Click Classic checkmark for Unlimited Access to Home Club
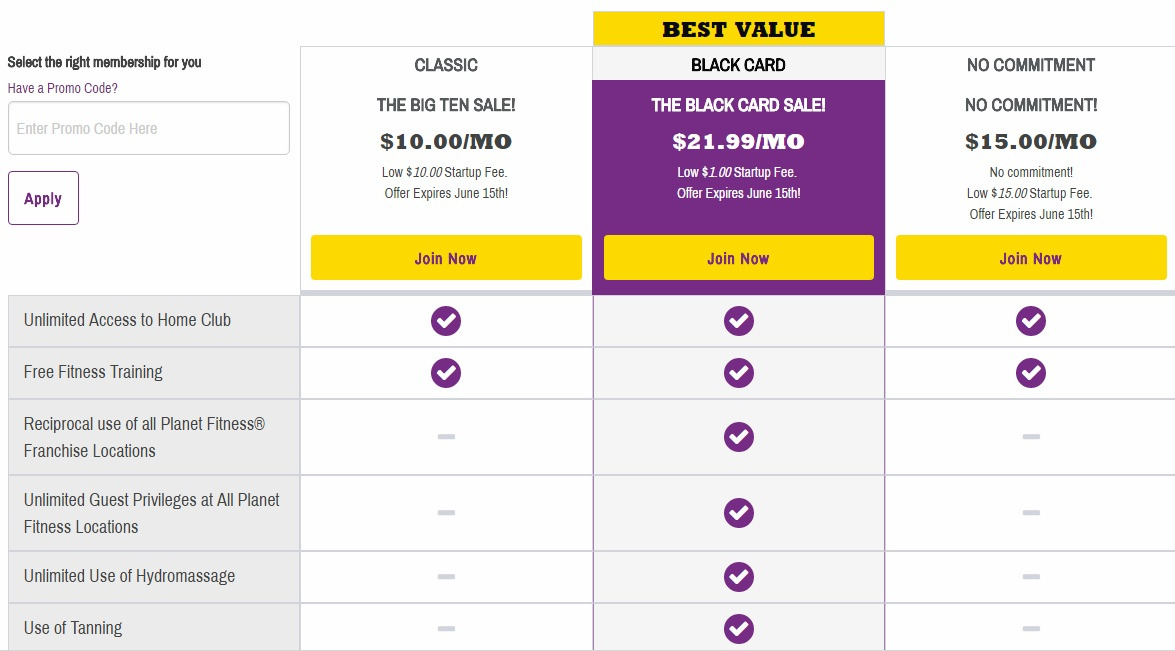The height and width of the screenshot is (651, 1175). tap(446, 321)
